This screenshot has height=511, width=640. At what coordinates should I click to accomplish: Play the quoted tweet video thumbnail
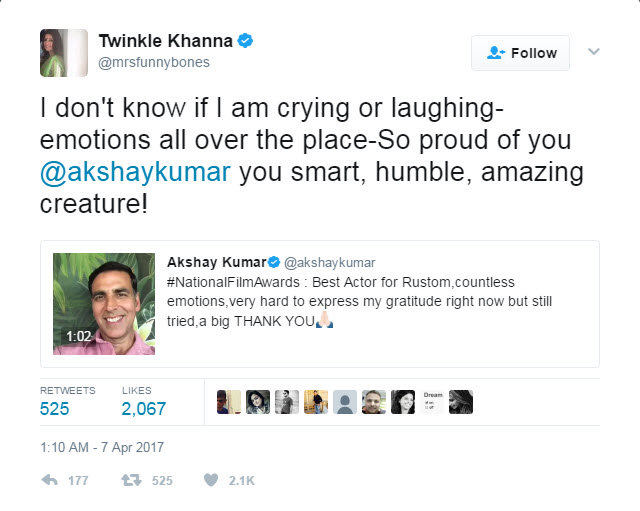(x=104, y=303)
